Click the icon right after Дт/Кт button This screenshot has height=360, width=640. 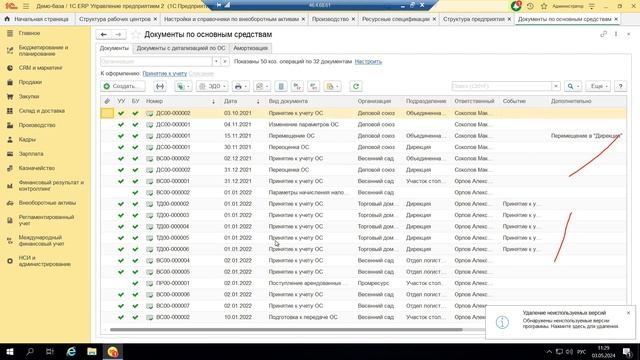tap(313, 86)
